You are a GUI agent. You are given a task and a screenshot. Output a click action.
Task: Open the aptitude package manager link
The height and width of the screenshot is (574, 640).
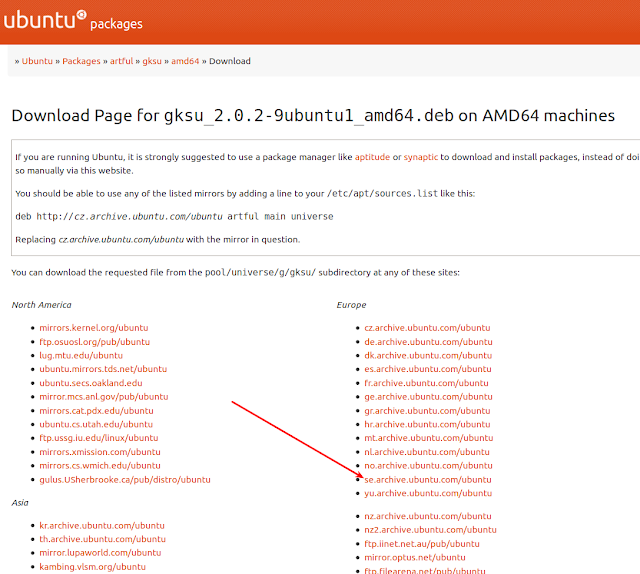372,157
